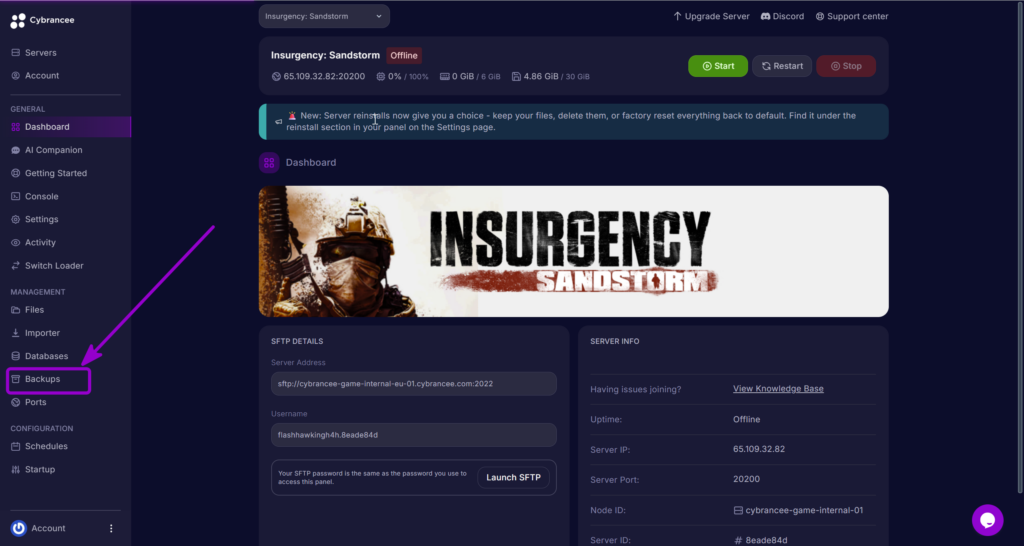Click the Activity eye icon
Viewport: 1024px width, 546px height.
click(x=16, y=242)
